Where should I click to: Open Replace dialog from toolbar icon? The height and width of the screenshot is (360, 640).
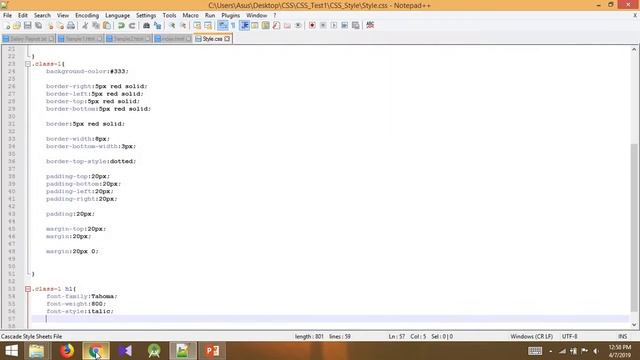(158, 25)
